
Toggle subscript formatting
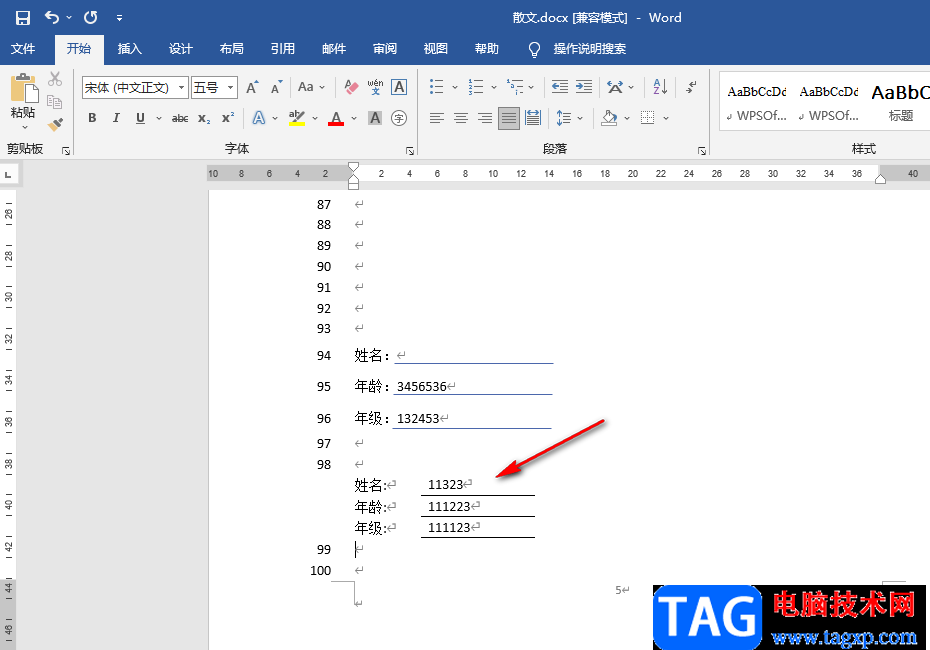[x=204, y=119]
